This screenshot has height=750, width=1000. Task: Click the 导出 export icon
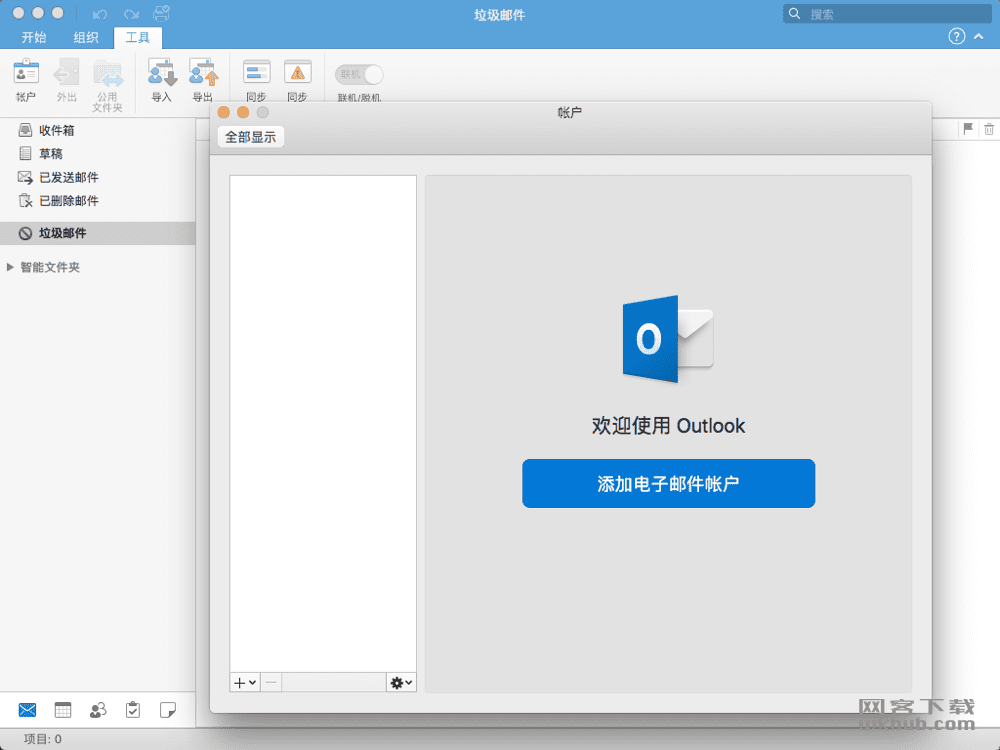pos(203,80)
